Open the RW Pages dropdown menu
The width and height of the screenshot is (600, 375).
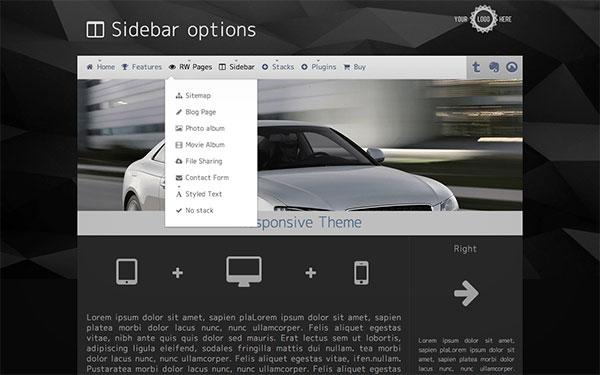click(190, 67)
